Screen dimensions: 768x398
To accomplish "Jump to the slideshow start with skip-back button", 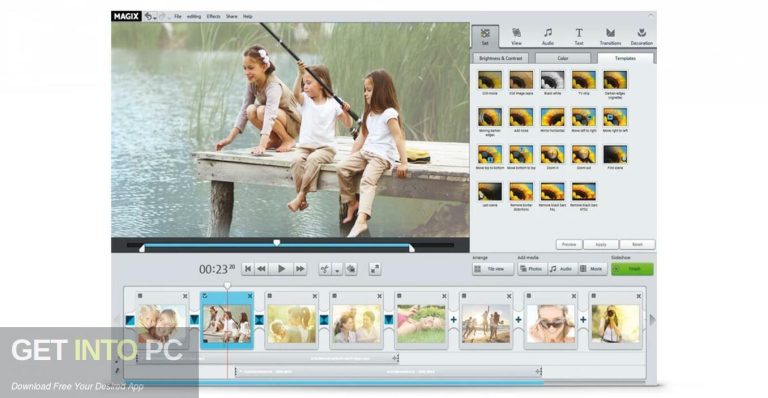I will (x=248, y=269).
